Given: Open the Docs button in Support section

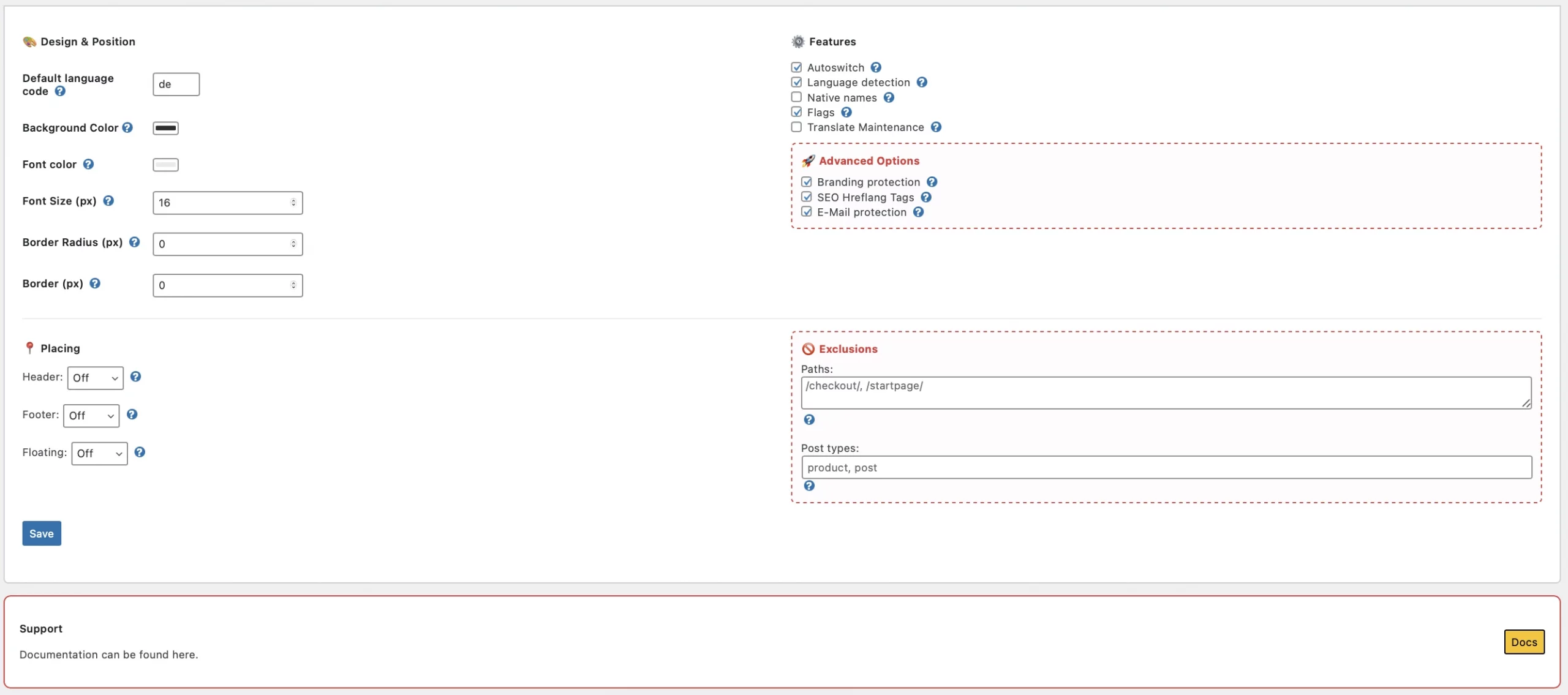Looking at the screenshot, I should click(x=1525, y=642).
